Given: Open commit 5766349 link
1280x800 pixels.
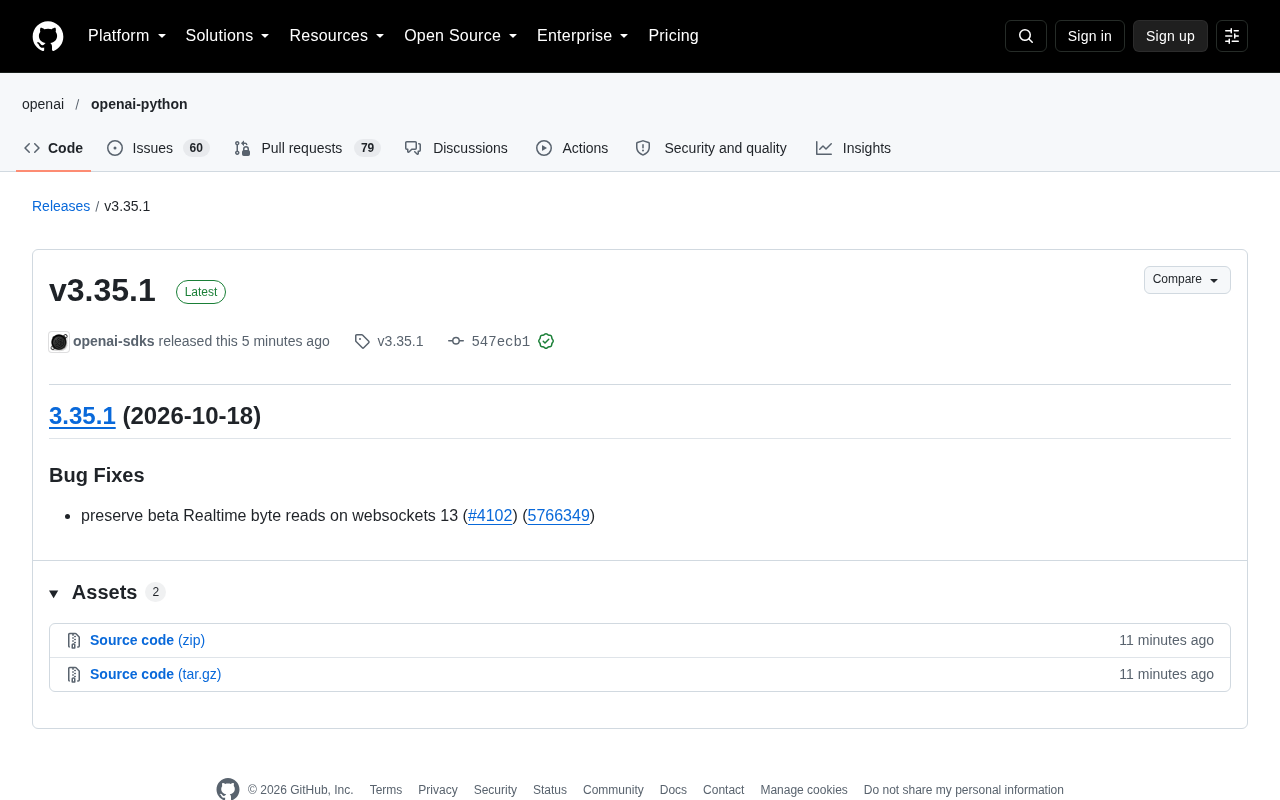Looking at the screenshot, I should 558,516.
